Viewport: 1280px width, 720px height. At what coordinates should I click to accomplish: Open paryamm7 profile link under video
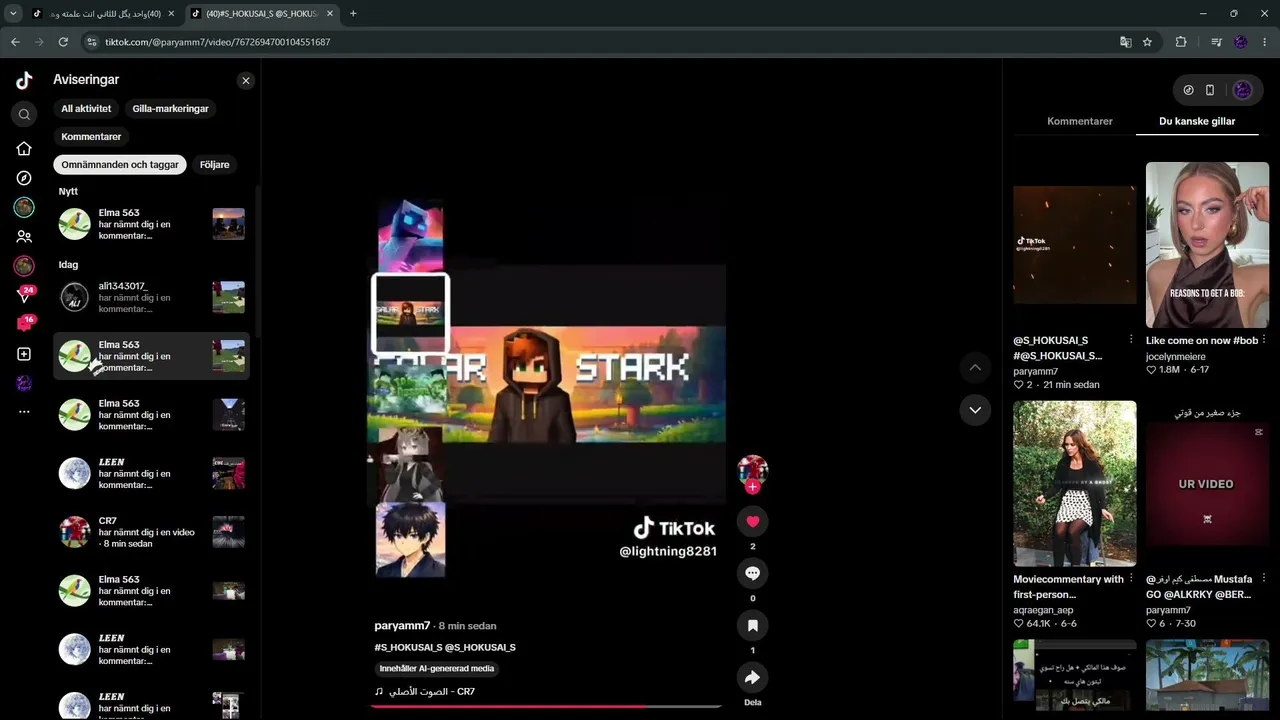(402, 626)
